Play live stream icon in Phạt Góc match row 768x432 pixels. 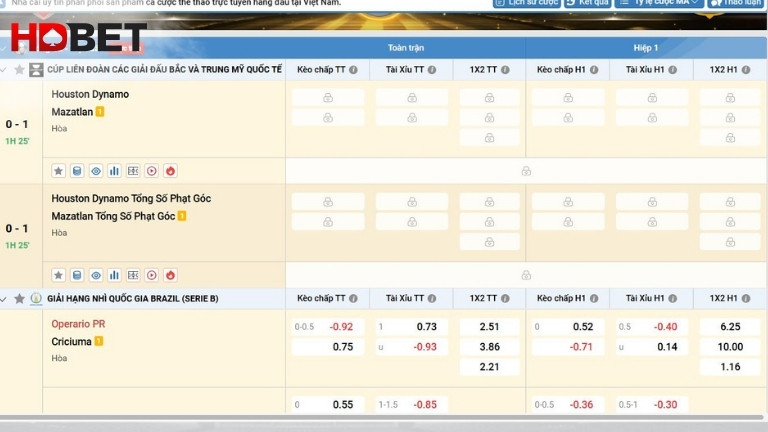151,275
